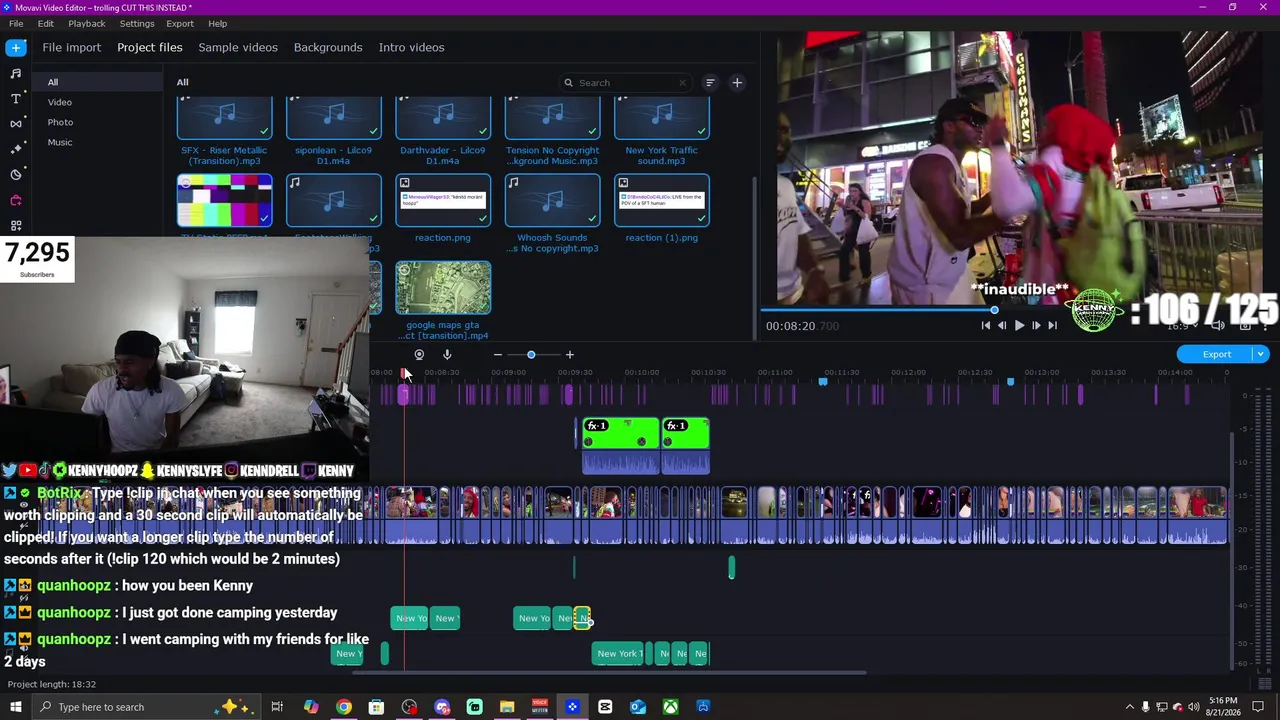Image resolution: width=1280 pixels, height=720 pixels.
Task: Skip to the end of the preview
Action: tap(1052, 325)
